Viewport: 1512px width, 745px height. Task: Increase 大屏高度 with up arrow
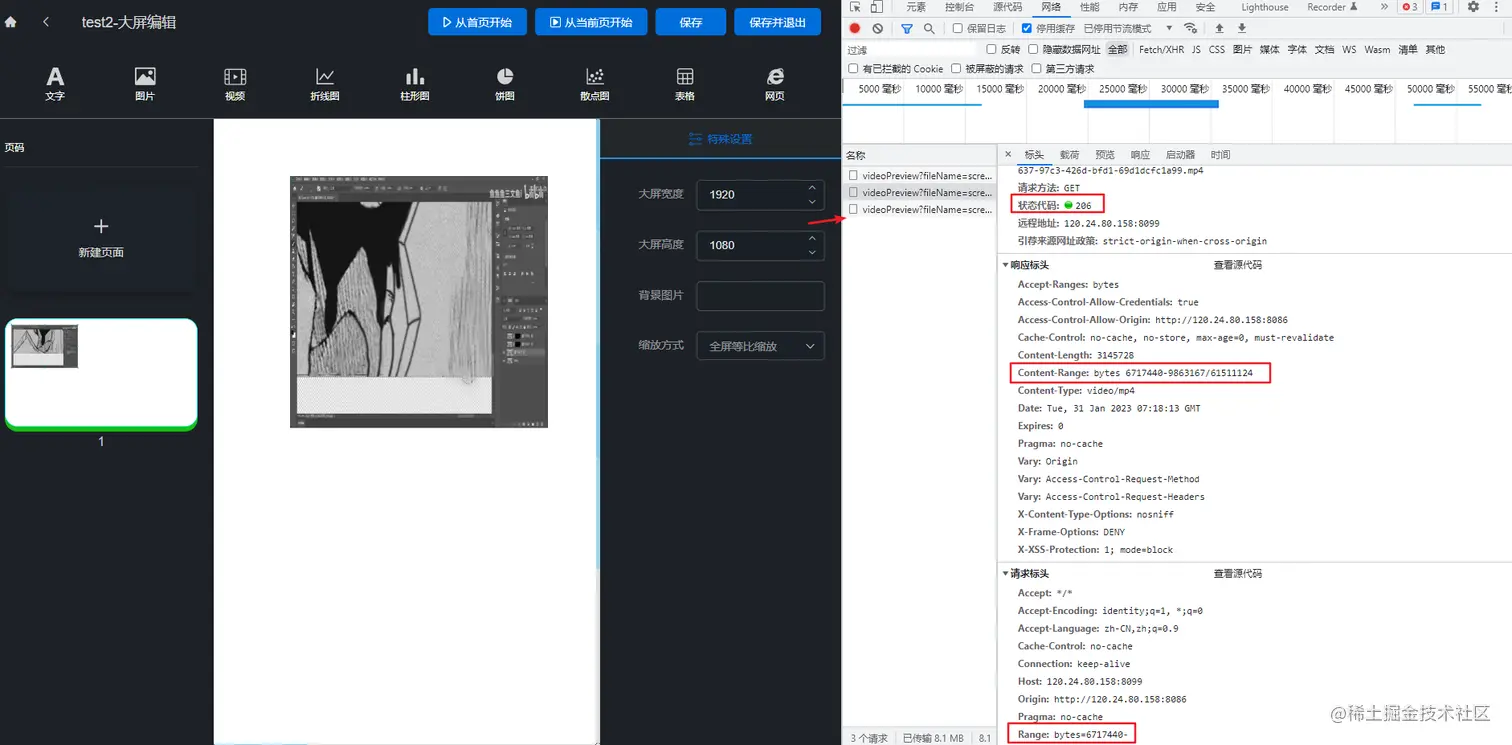click(x=811, y=237)
